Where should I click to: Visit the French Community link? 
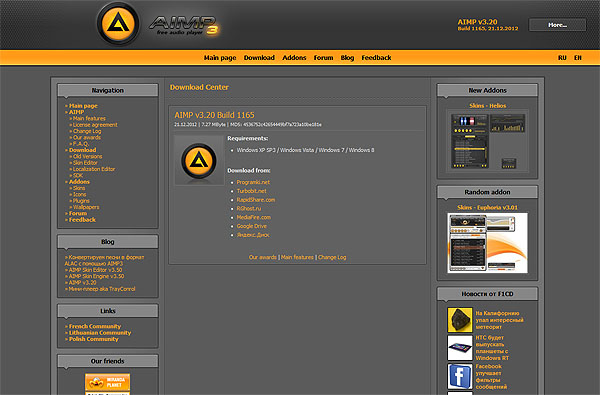coord(95,326)
